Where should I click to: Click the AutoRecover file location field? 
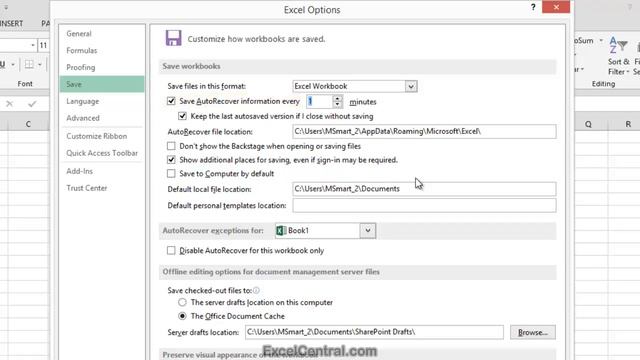424,131
